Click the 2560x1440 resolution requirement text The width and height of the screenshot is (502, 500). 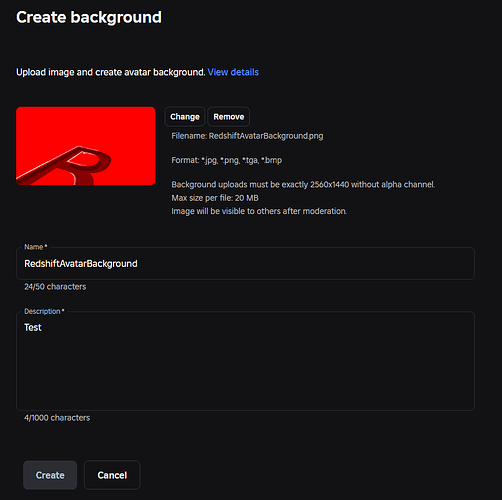click(x=303, y=184)
